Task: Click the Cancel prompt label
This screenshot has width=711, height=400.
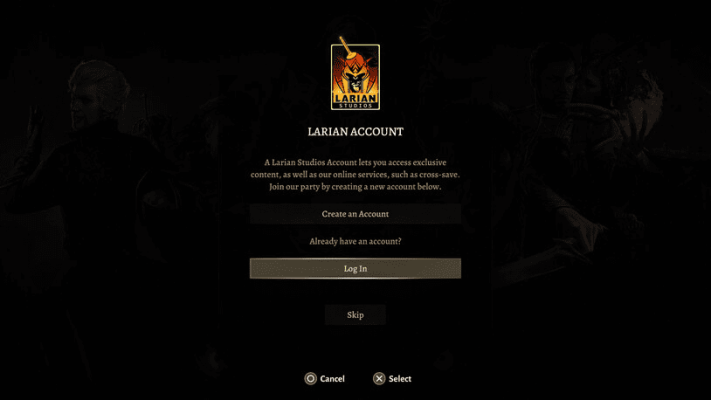Action: (x=332, y=379)
